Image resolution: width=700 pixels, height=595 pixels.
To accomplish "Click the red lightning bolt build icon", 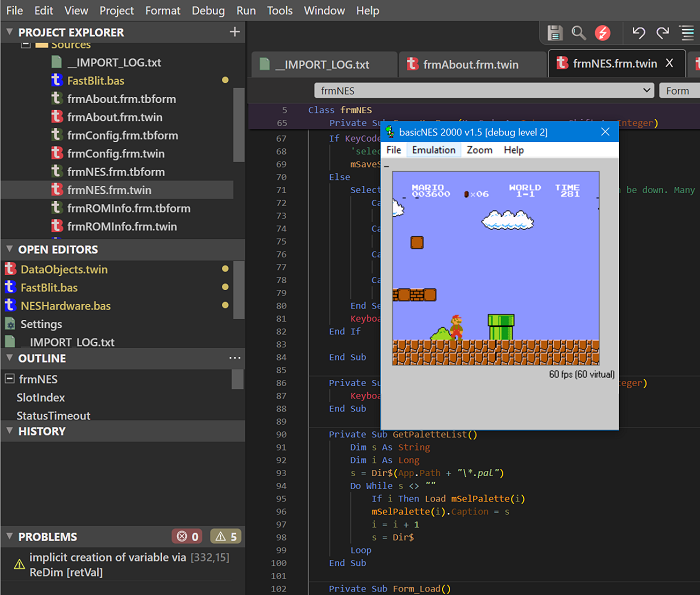I will click(x=603, y=33).
